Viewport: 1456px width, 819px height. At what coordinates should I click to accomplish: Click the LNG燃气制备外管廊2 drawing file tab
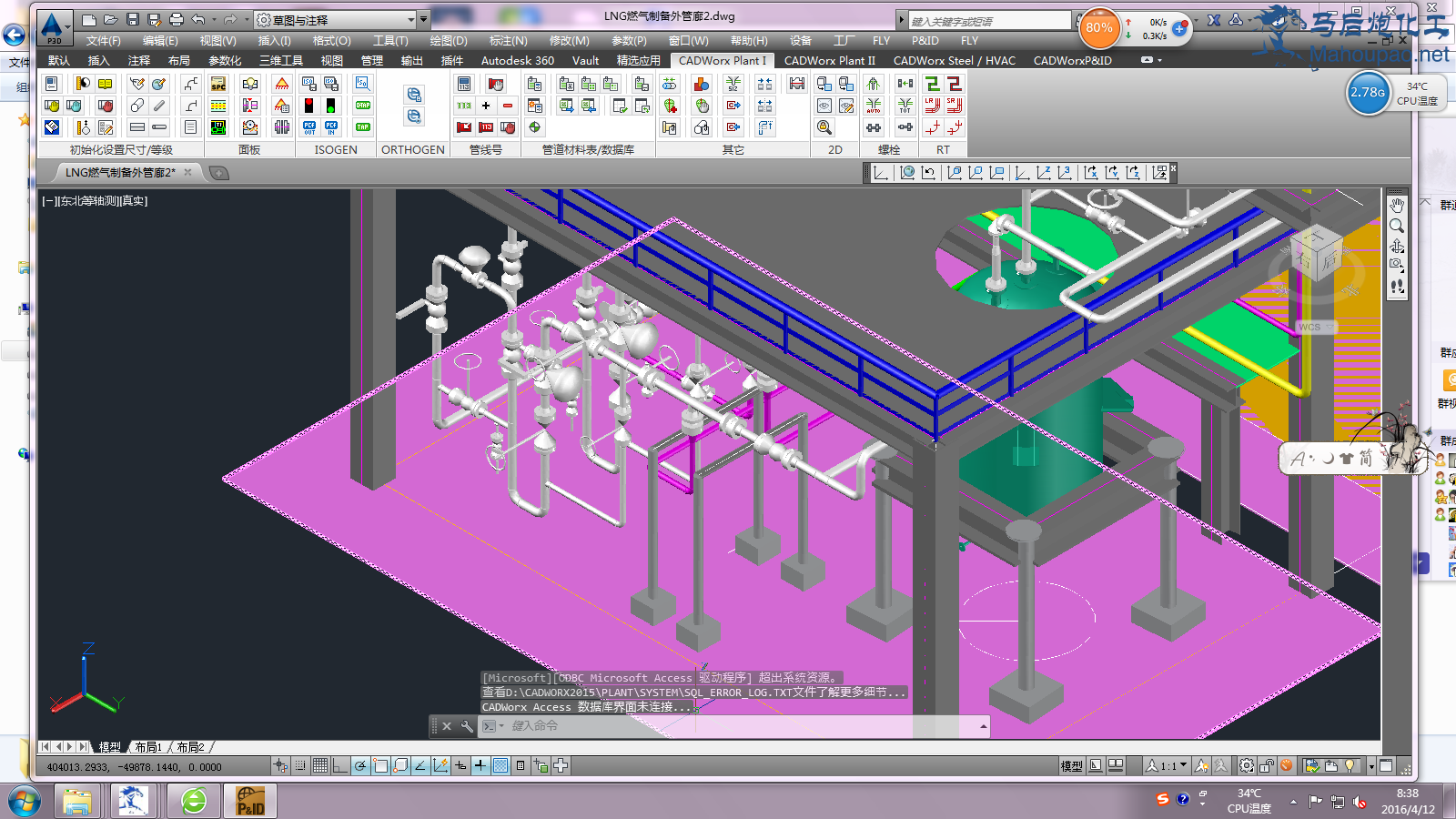point(120,172)
